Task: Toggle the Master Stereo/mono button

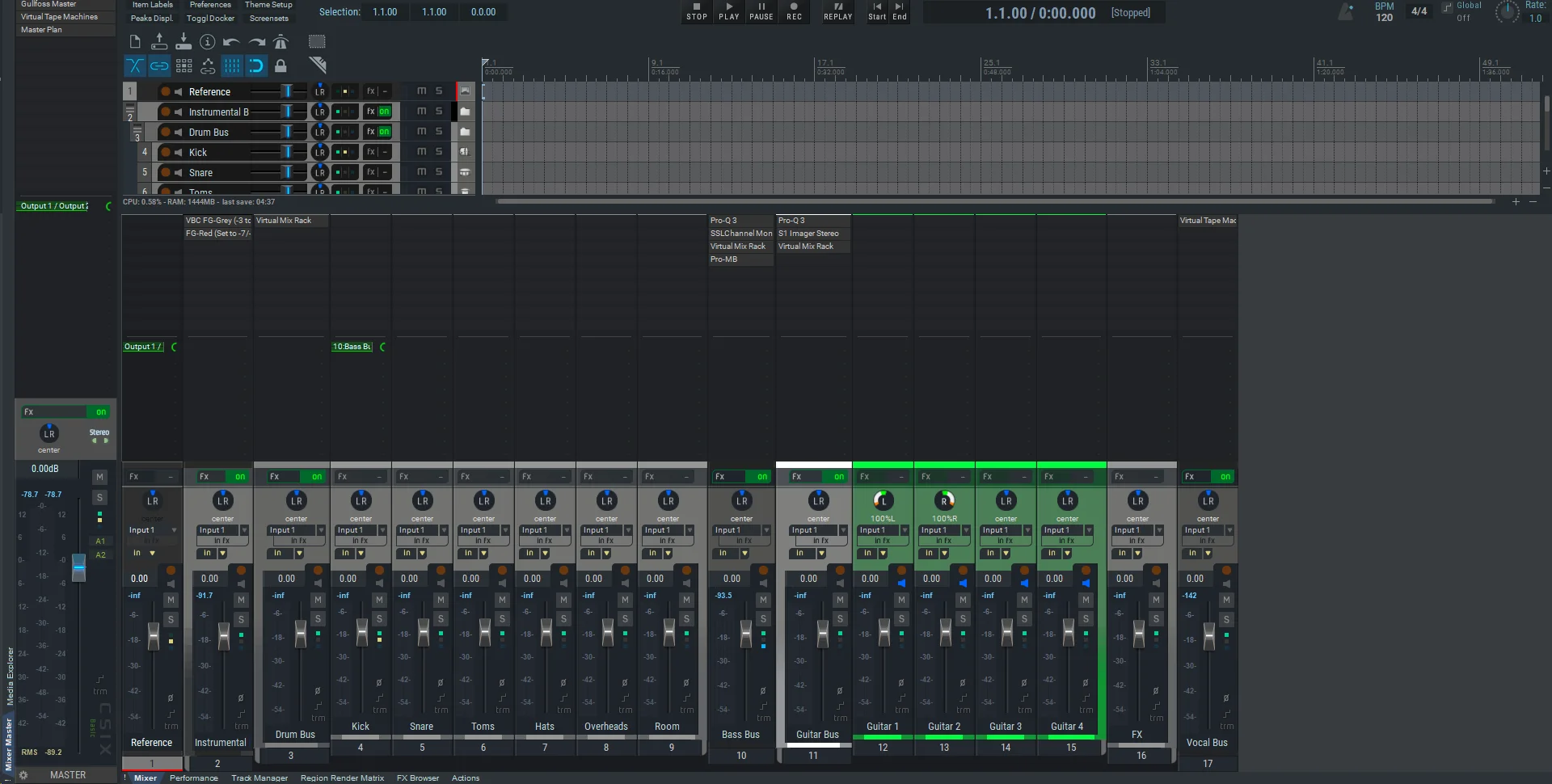Action: (99, 436)
